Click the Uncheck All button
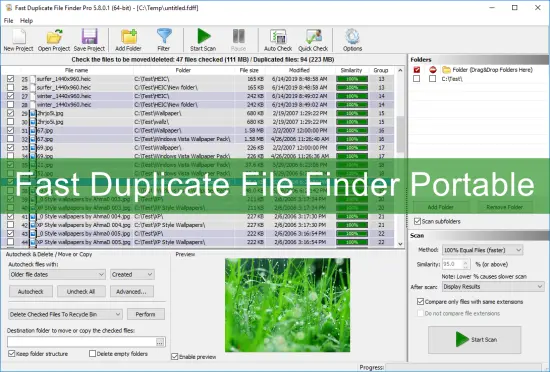The image size is (550, 372). [81, 291]
